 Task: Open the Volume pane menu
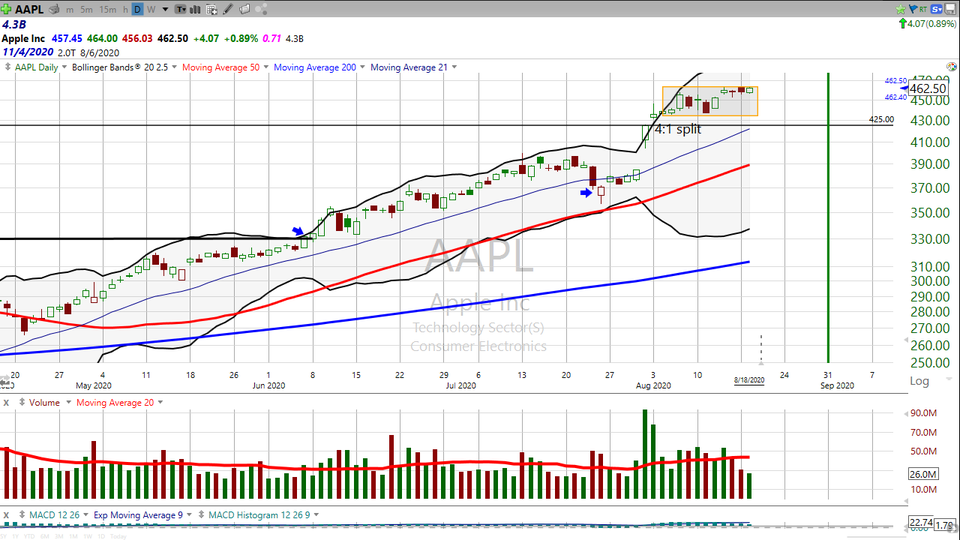click(x=44, y=402)
